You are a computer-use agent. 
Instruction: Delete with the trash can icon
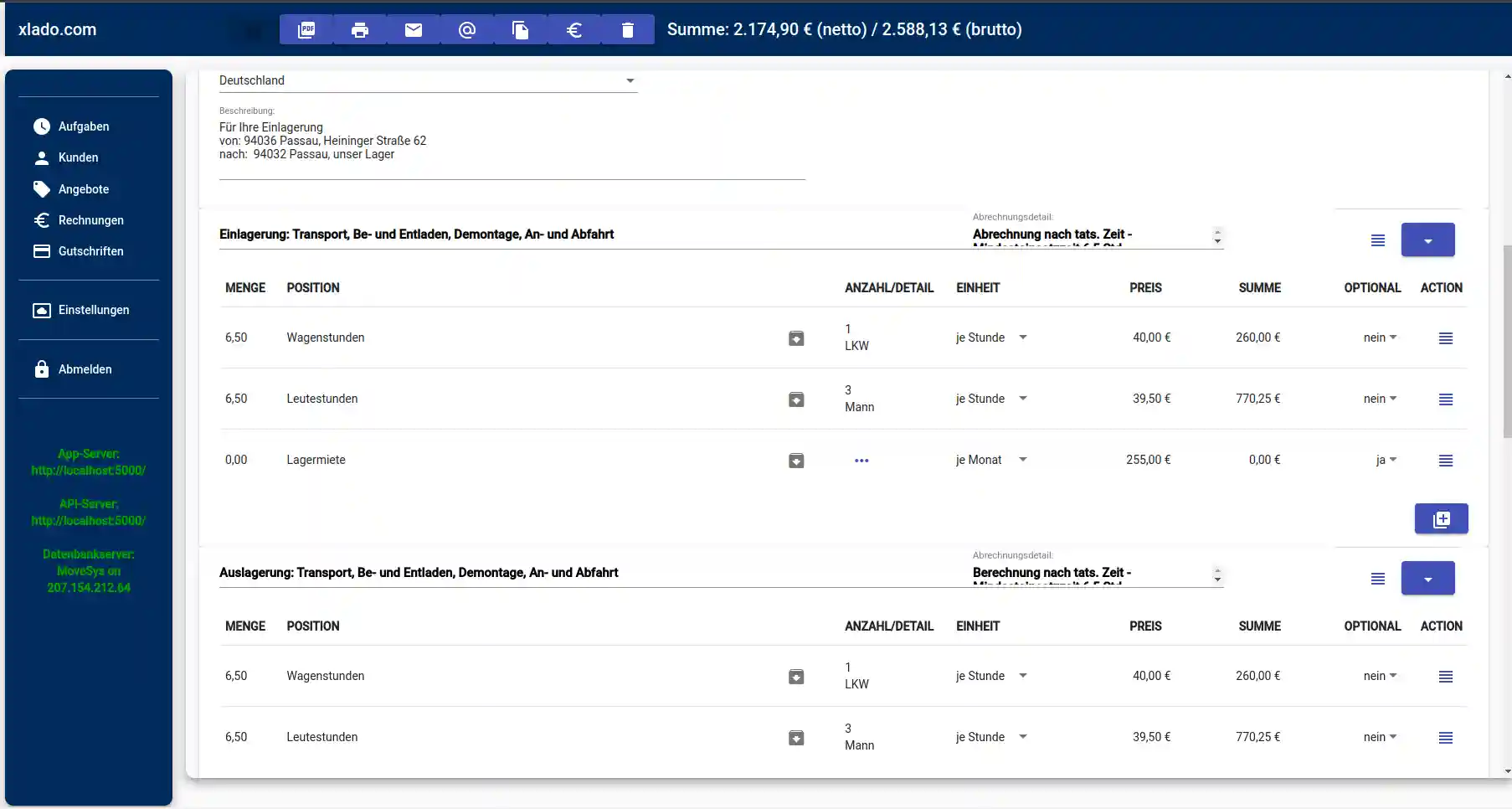click(x=628, y=30)
